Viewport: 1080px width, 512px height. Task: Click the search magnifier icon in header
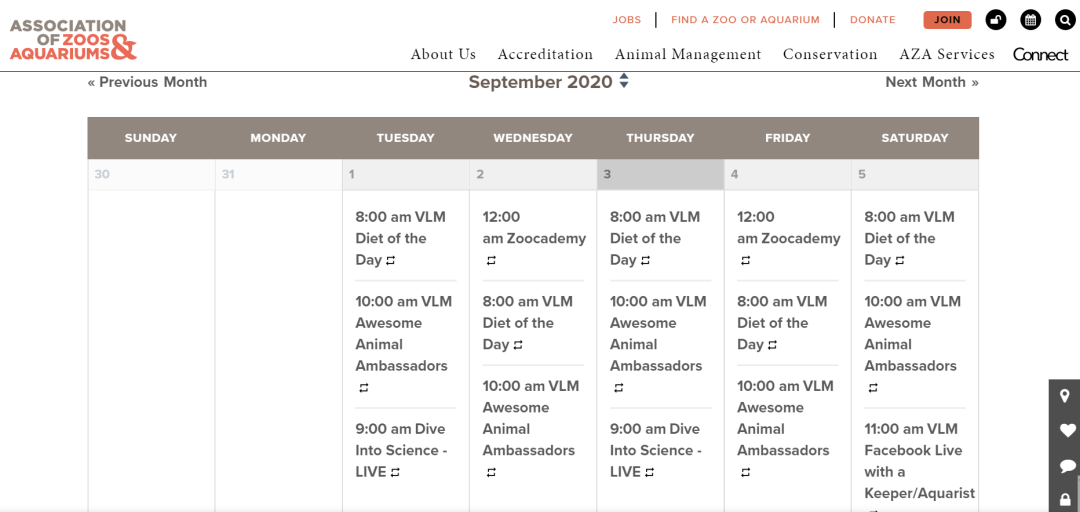click(1065, 20)
